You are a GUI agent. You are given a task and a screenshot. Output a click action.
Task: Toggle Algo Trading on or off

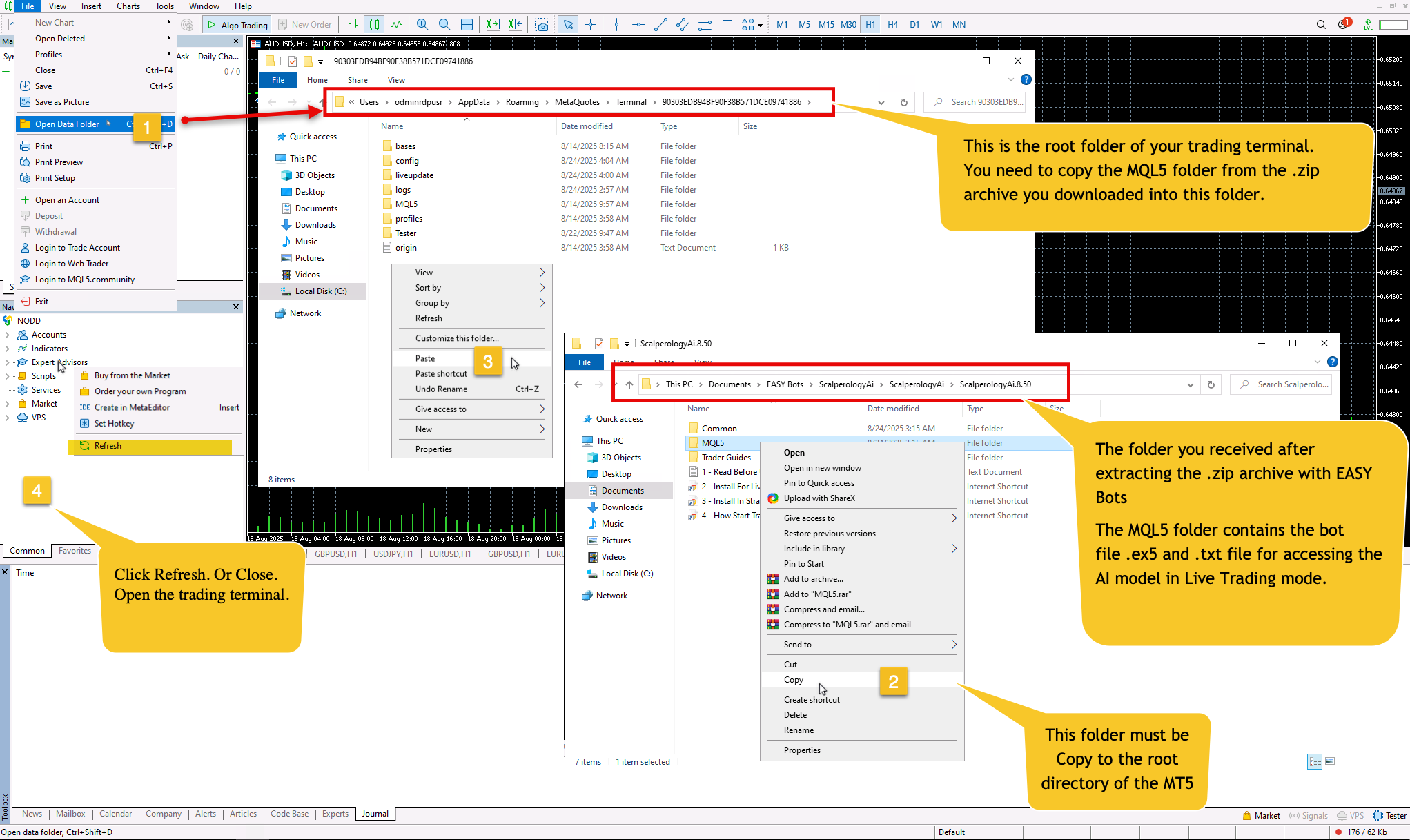237,25
